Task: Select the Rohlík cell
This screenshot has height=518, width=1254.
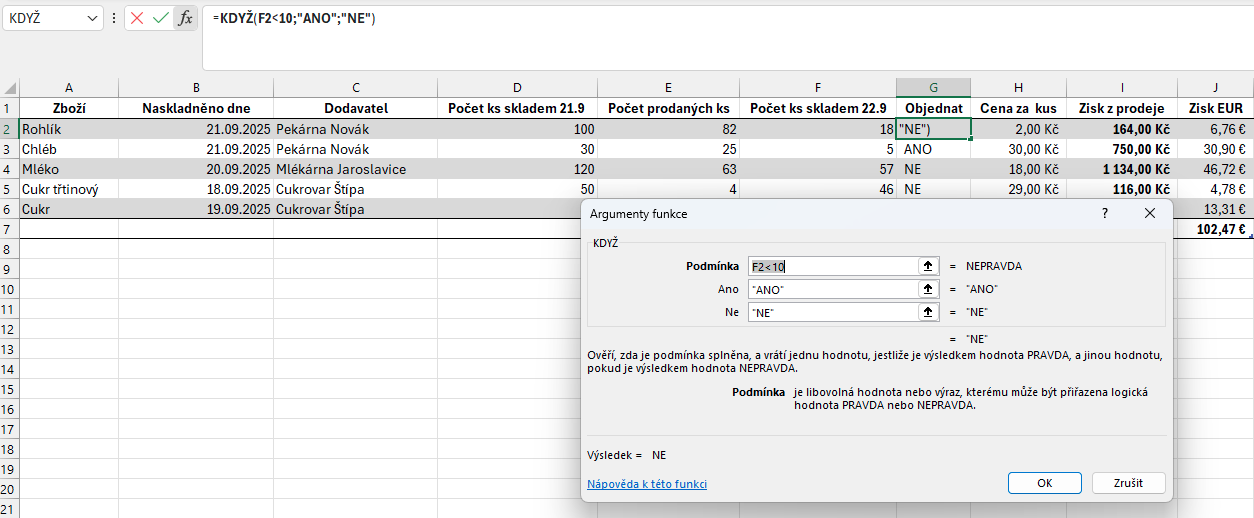Action: [69, 129]
